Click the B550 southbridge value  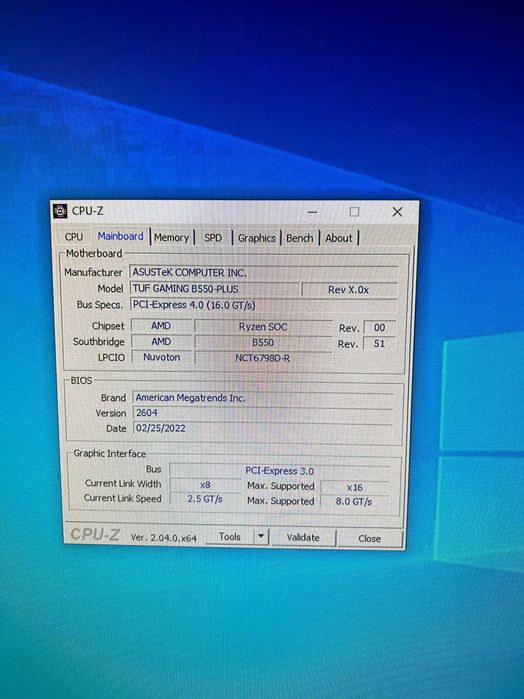[x=263, y=342]
